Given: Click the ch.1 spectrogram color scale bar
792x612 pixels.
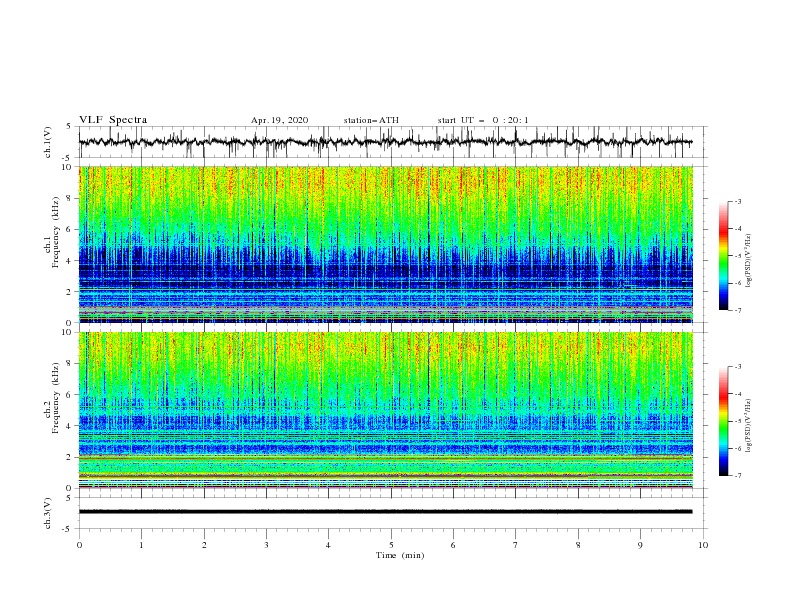Looking at the screenshot, I should click(724, 255).
